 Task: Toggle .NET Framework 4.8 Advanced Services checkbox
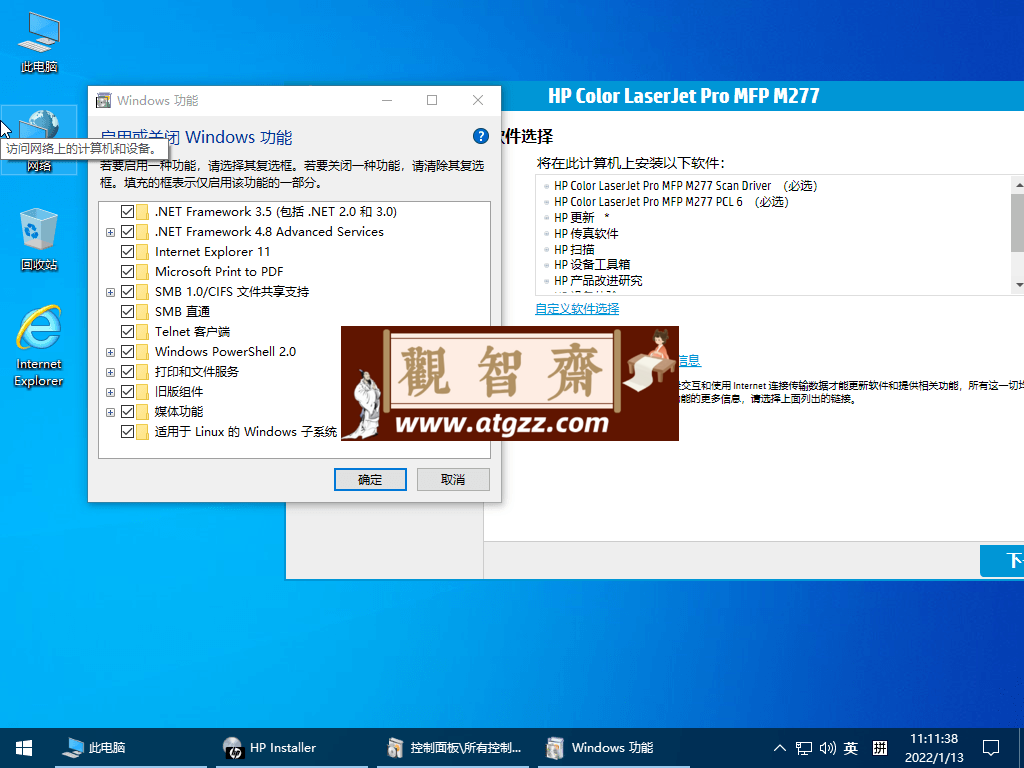(x=127, y=231)
